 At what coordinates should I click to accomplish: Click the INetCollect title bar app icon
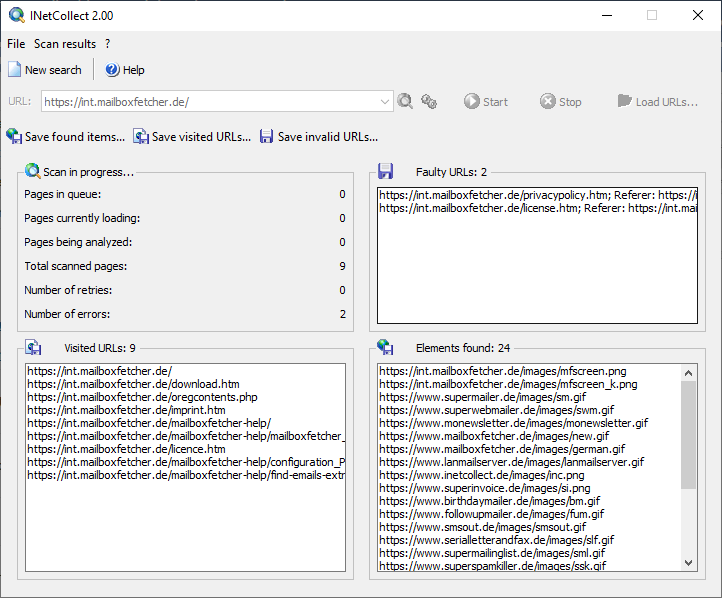(x=17, y=15)
